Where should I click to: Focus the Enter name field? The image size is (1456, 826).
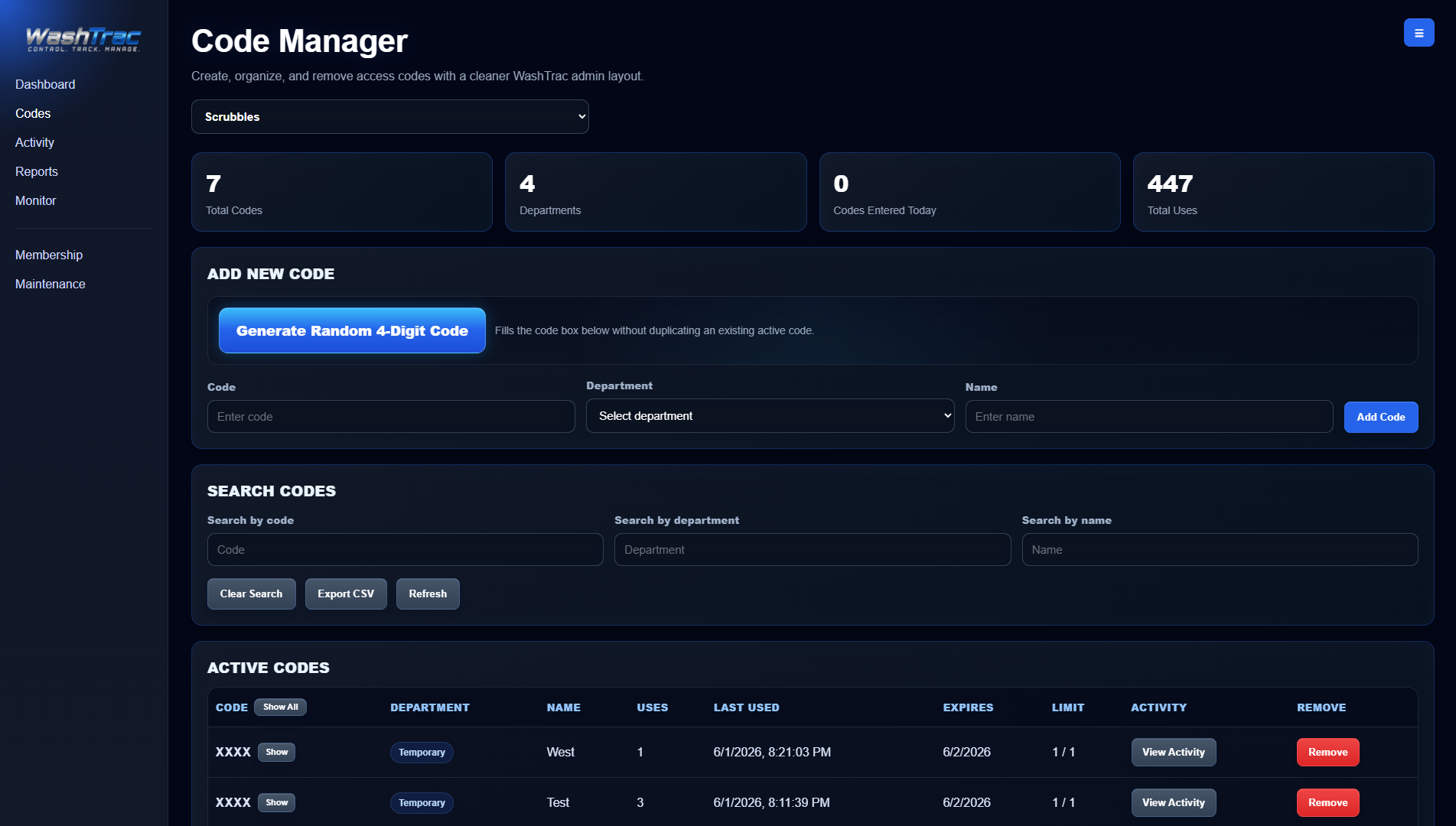tap(1148, 417)
